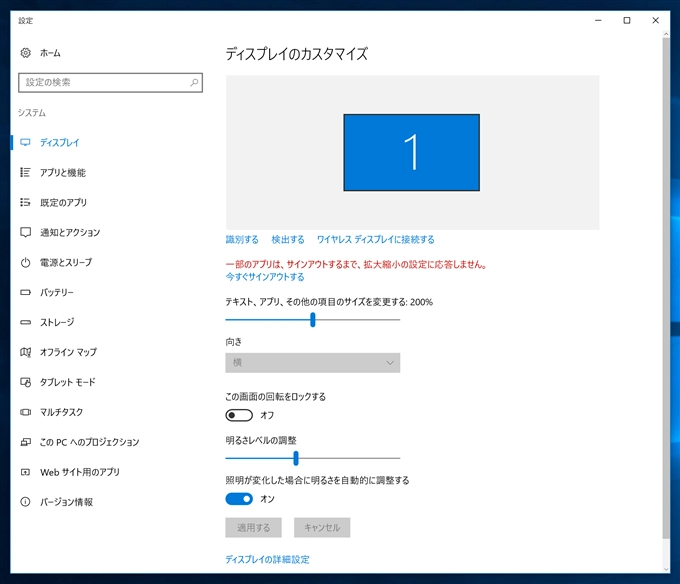Click the マルチタスク icon
The width and height of the screenshot is (680, 584).
[x=26, y=412]
